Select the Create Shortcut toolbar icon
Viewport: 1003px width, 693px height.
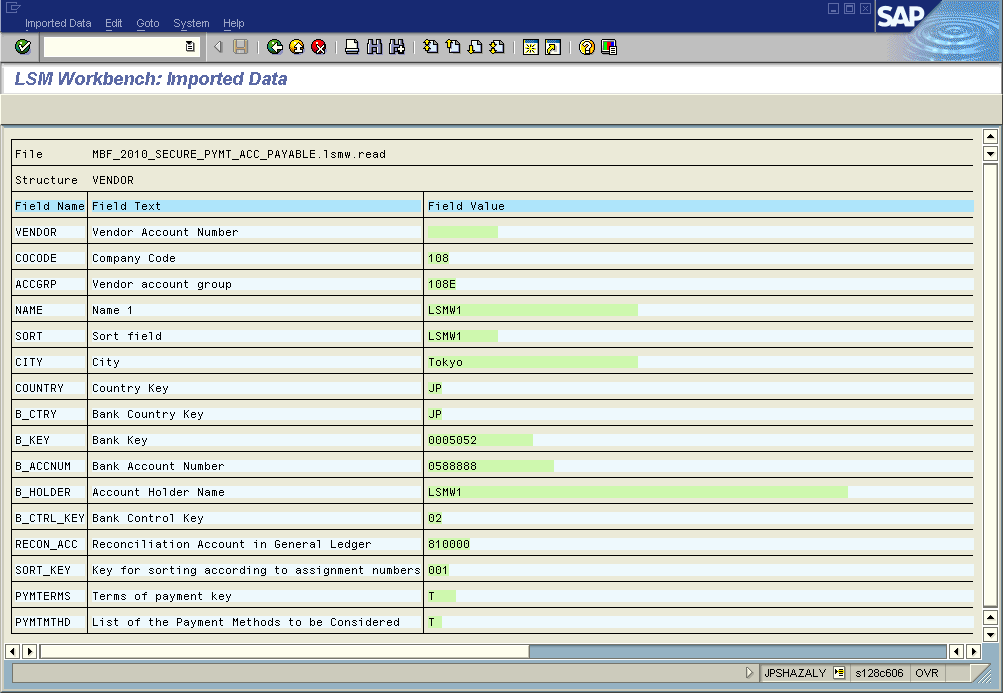point(551,46)
